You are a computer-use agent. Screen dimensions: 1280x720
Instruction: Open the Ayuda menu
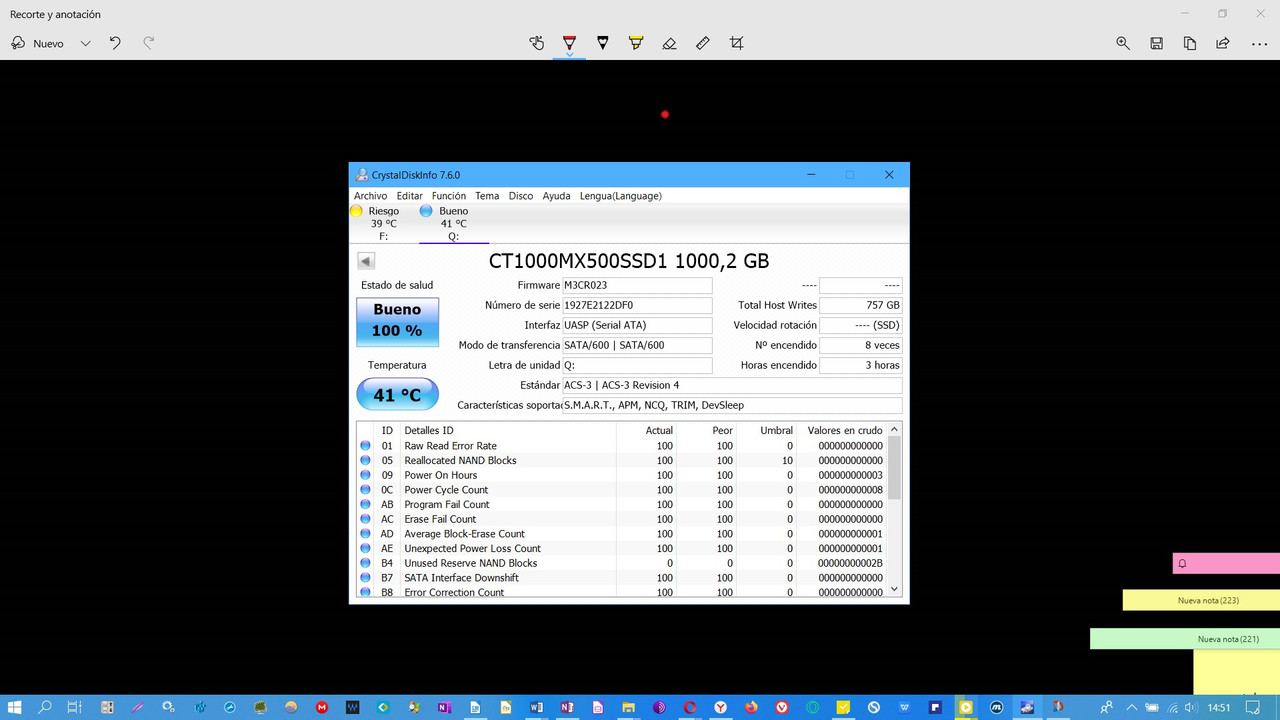556,196
